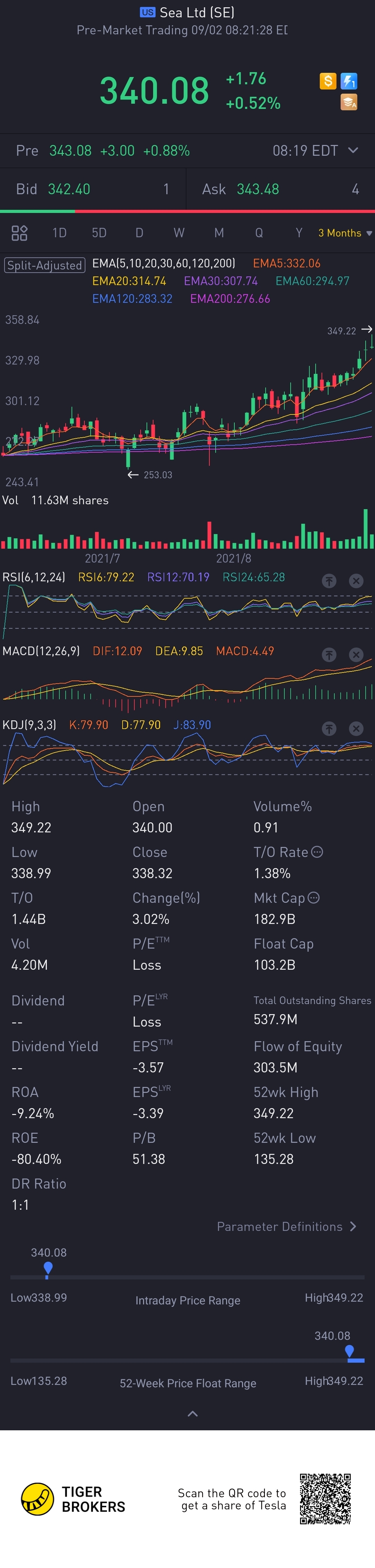The height and width of the screenshot is (1568, 375).
Task: Expand the pre-market quote chevron
Action: [x=353, y=150]
